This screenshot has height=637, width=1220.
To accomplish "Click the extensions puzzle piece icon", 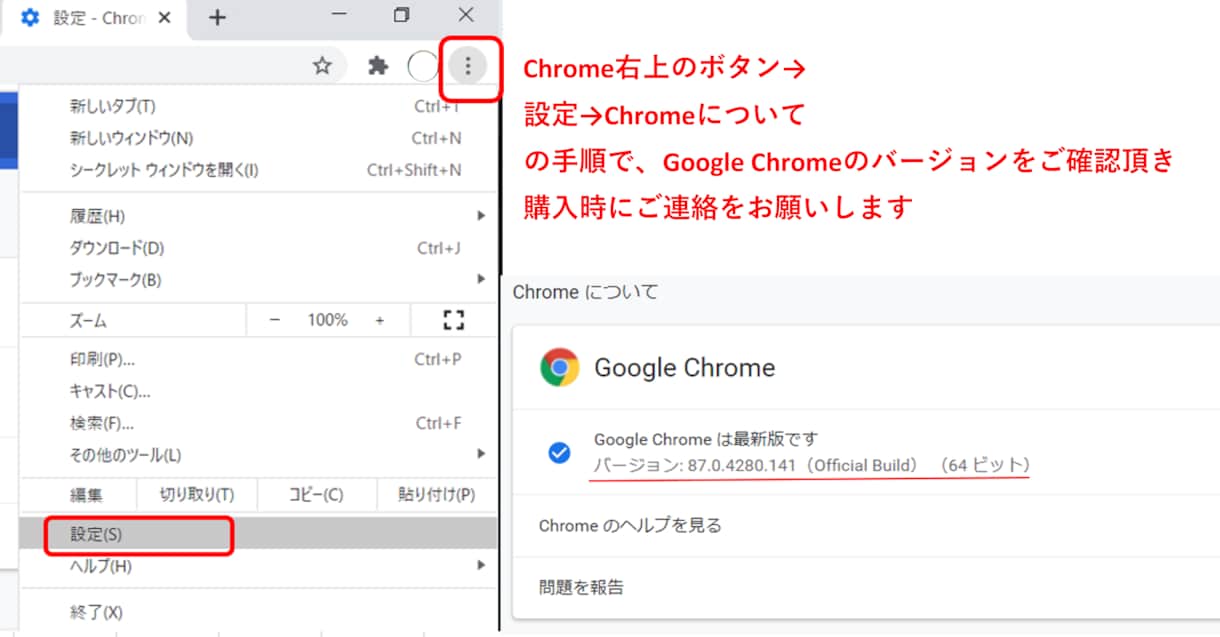I will click(378, 66).
